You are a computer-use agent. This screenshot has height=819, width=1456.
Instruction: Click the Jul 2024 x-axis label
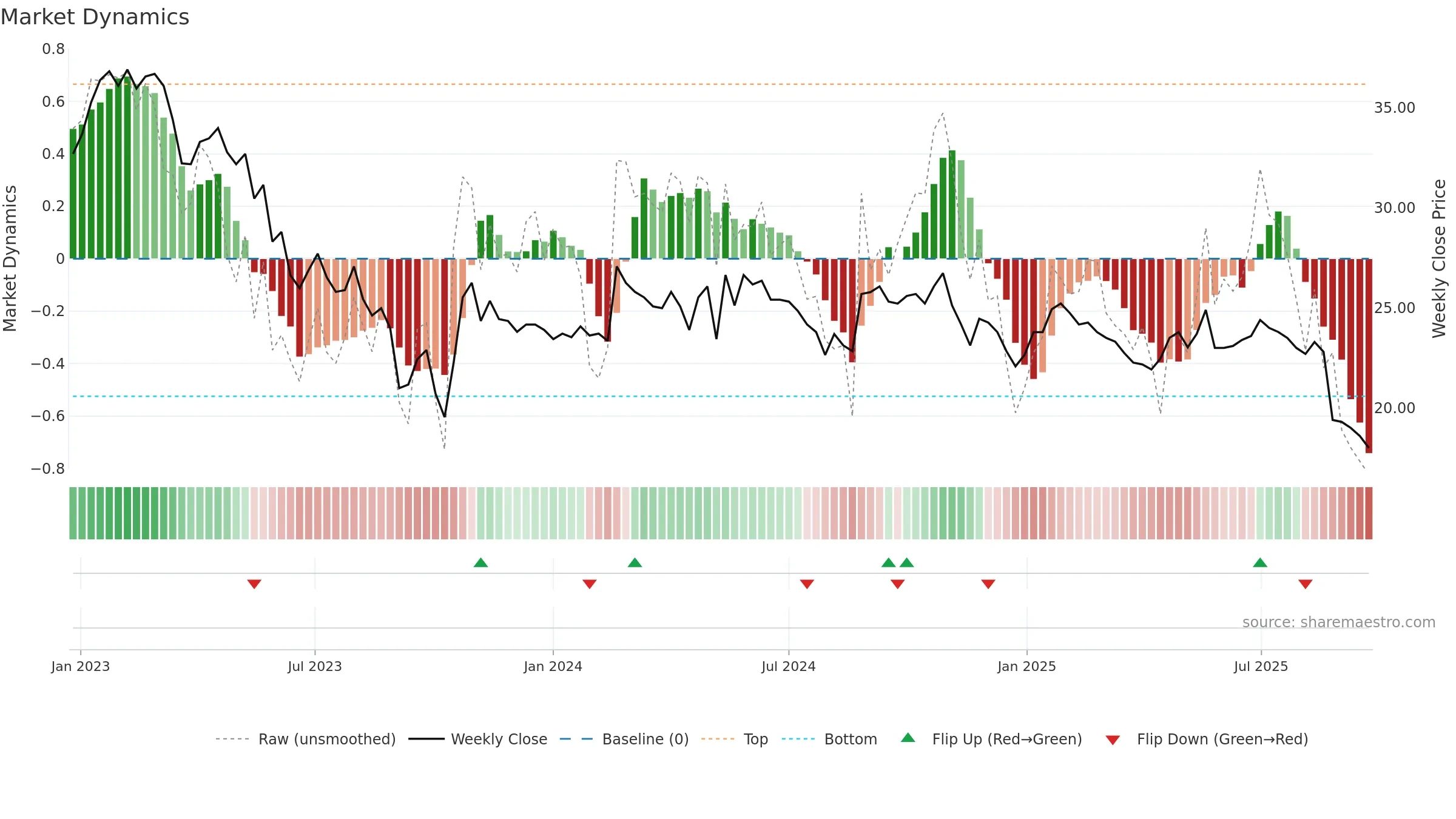pyautogui.click(x=789, y=666)
